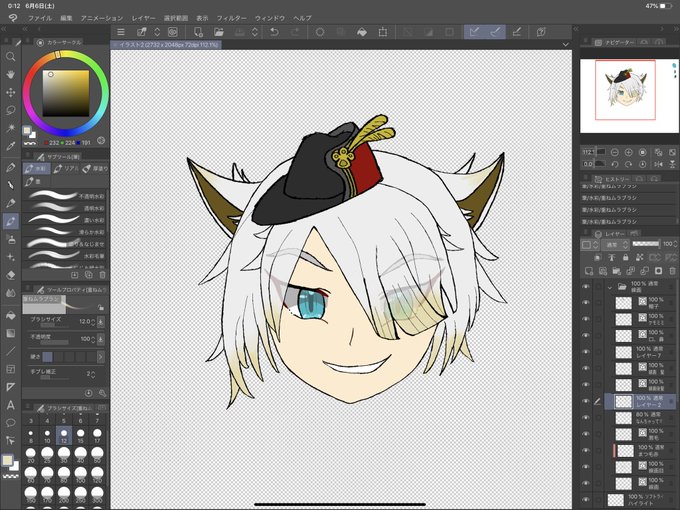Click the main drawing color swatch
Screen dimensions: 680x510
click(7, 460)
